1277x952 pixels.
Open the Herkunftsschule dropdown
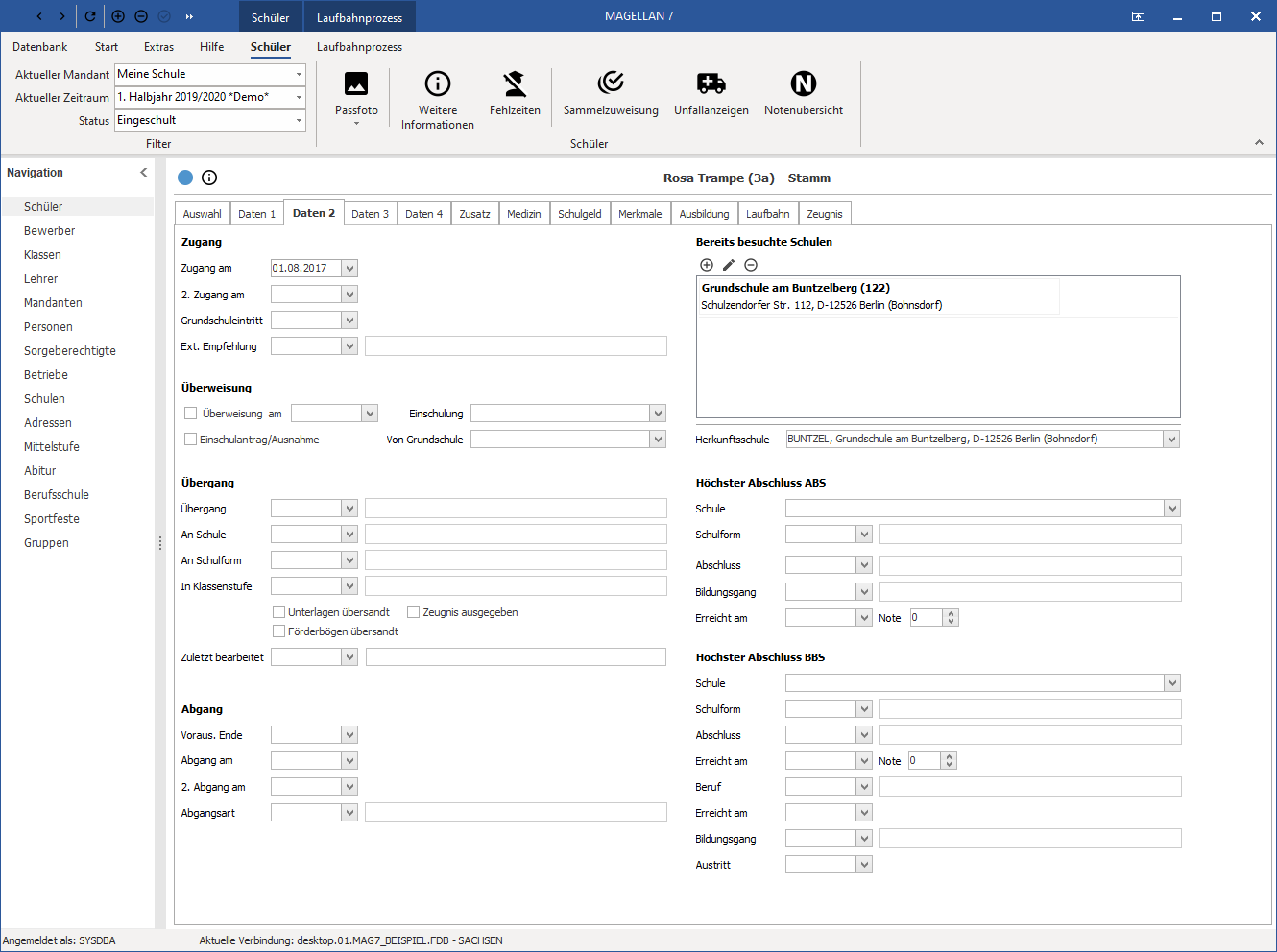point(1171,440)
